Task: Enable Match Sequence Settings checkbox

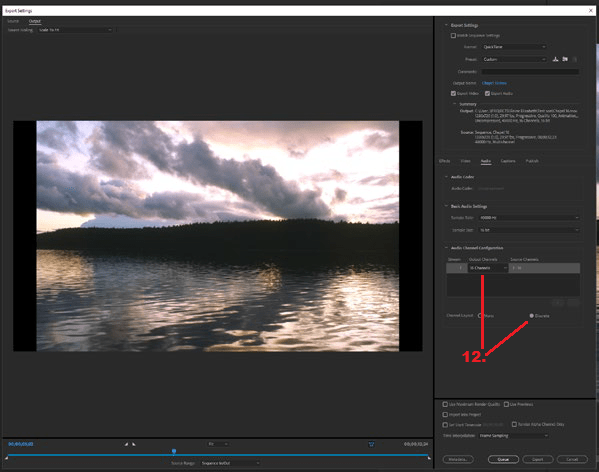Action: pyautogui.click(x=453, y=36)
